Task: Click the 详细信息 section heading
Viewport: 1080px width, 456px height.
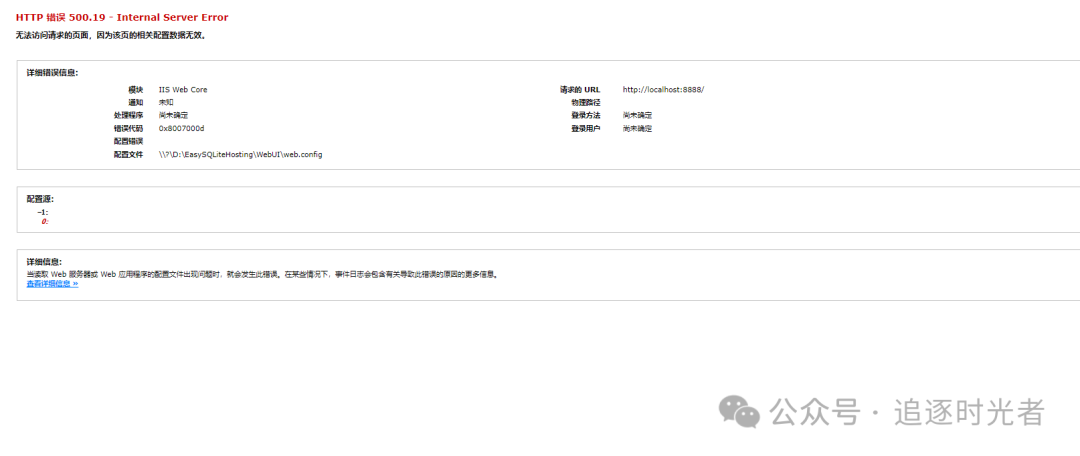Action: click(x=44, y=262)
